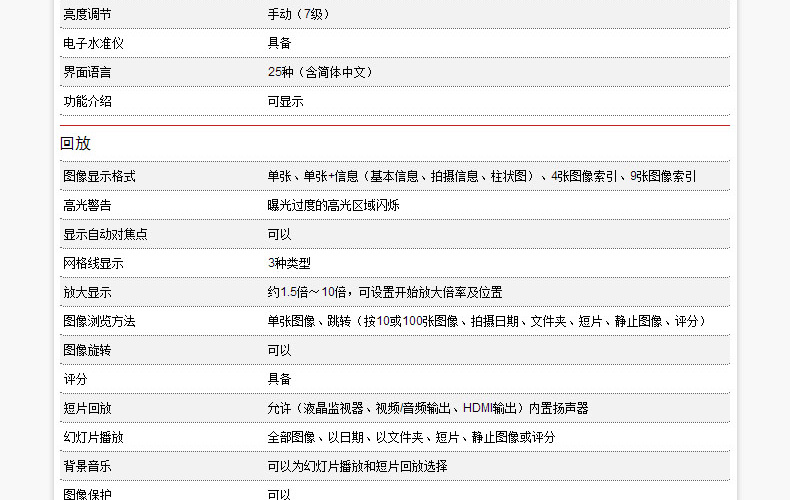Select the 图像浏览方法 row label

99,321
